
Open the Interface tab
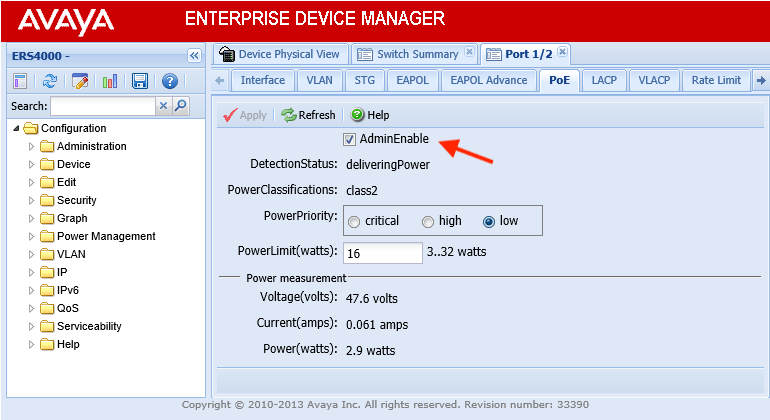(263, 81)
